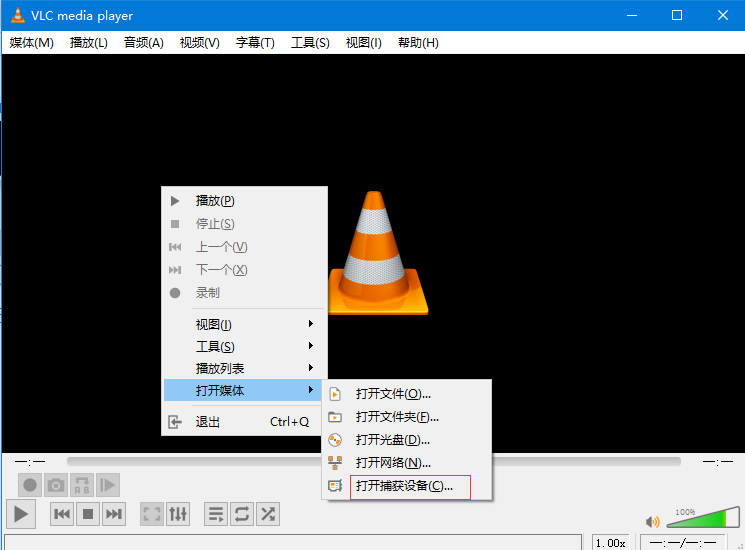Toggle loop mode button
Viewport: 745px width, 550px height.
242,514
